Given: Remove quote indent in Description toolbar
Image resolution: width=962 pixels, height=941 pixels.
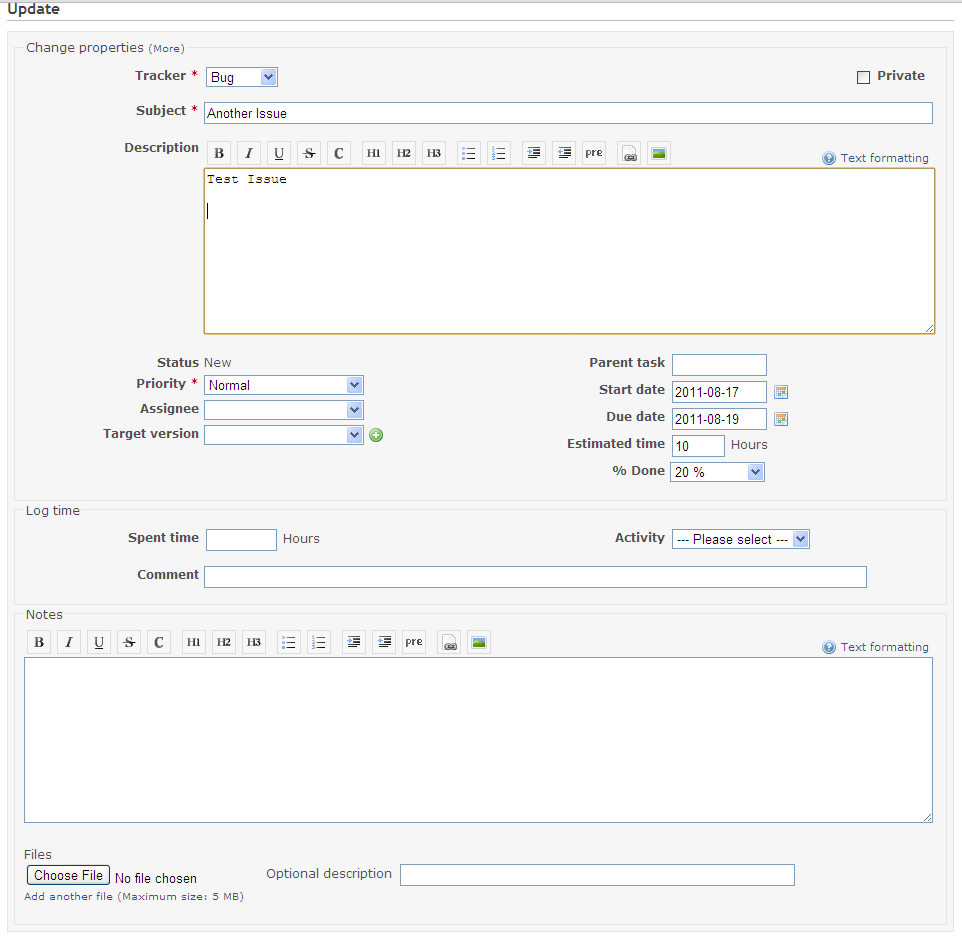Looking at the screenshot, I should [564, 153].
